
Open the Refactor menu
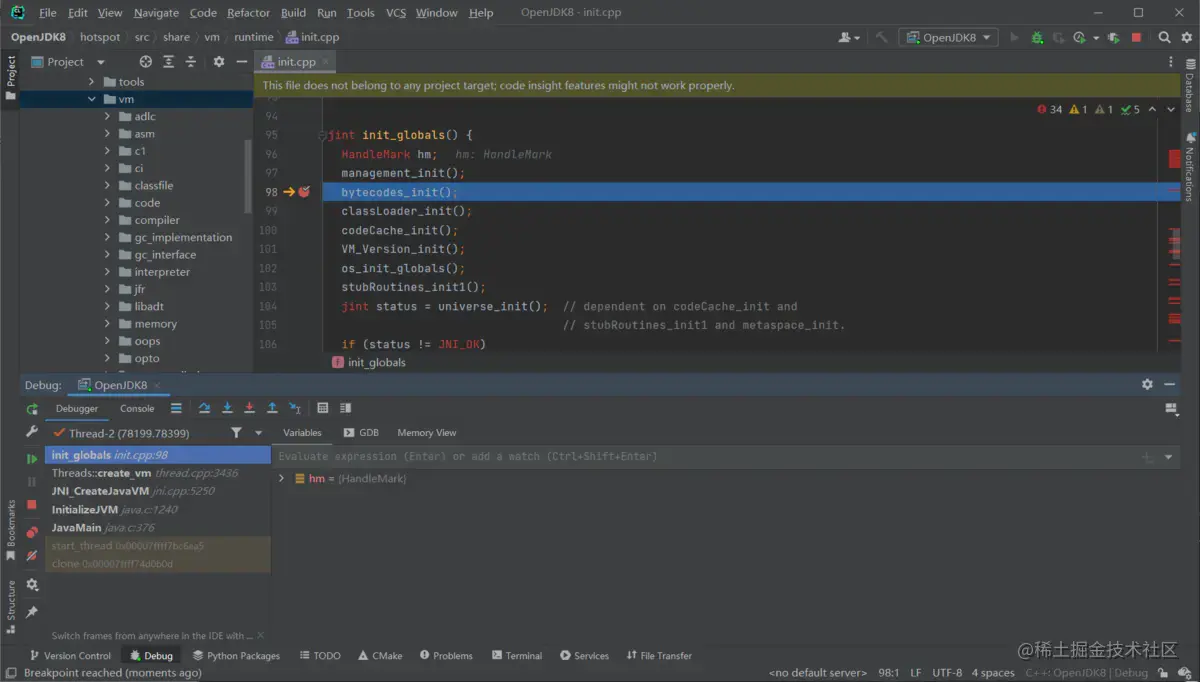(248, 13)
